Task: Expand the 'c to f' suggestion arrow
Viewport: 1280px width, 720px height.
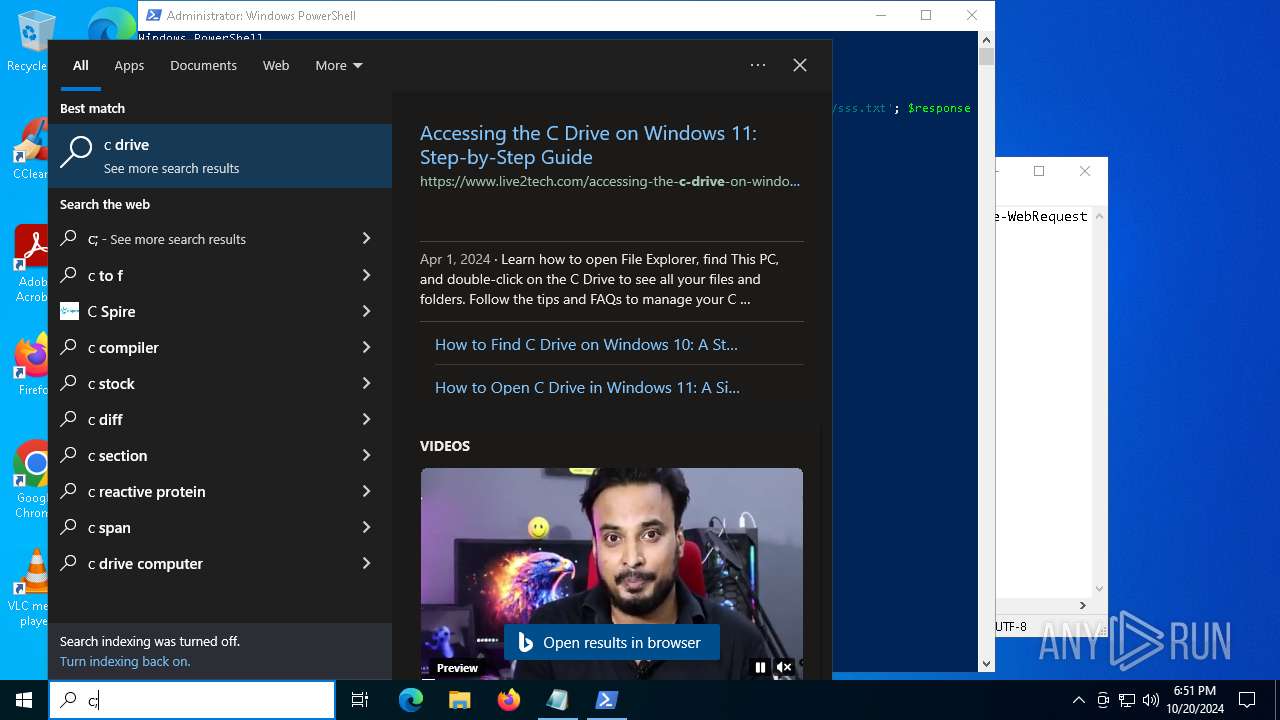Action: tap(366, 275)
